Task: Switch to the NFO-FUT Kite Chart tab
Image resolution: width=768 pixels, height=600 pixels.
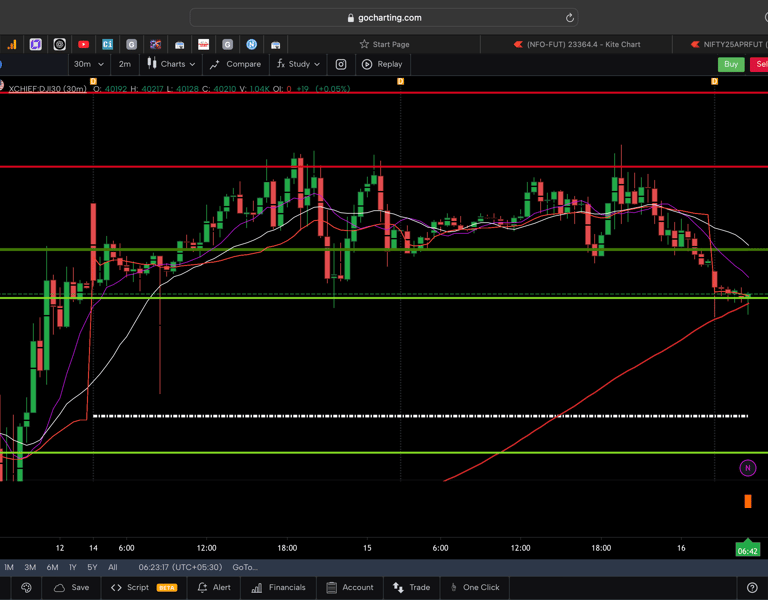Action: tap(576, 44)
